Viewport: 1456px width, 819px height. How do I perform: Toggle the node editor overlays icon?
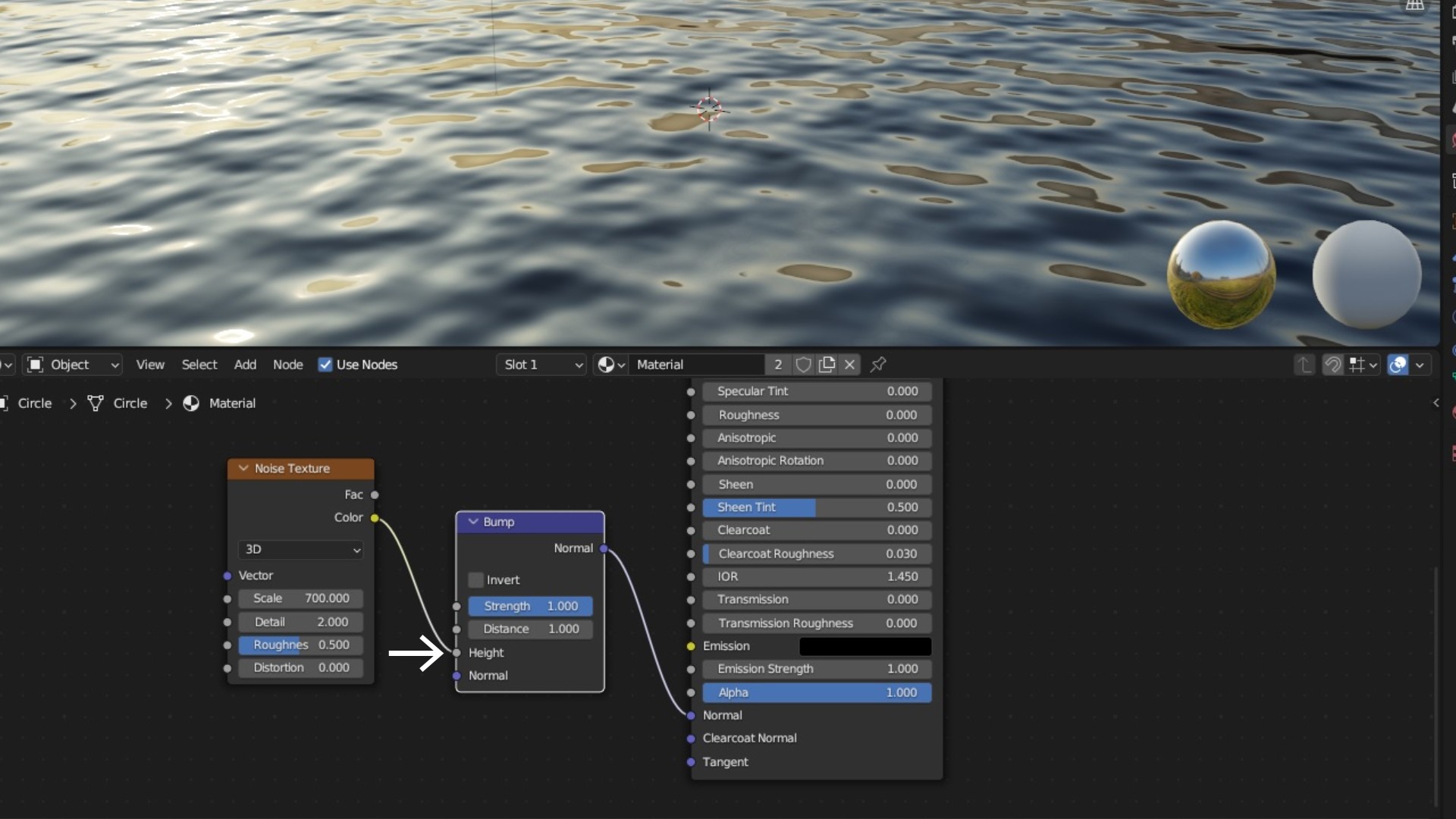pyautogui.click(x=1398, y=365)
